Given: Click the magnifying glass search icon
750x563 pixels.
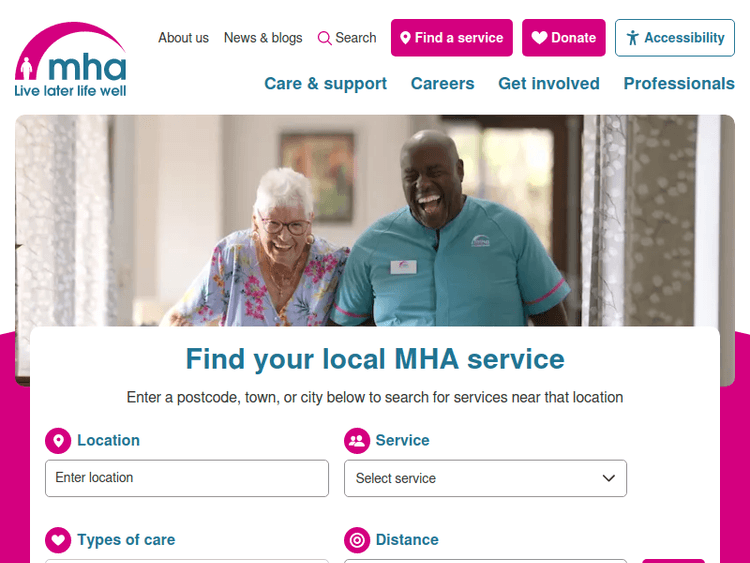Looking at the screenshot, I should 324,38.
